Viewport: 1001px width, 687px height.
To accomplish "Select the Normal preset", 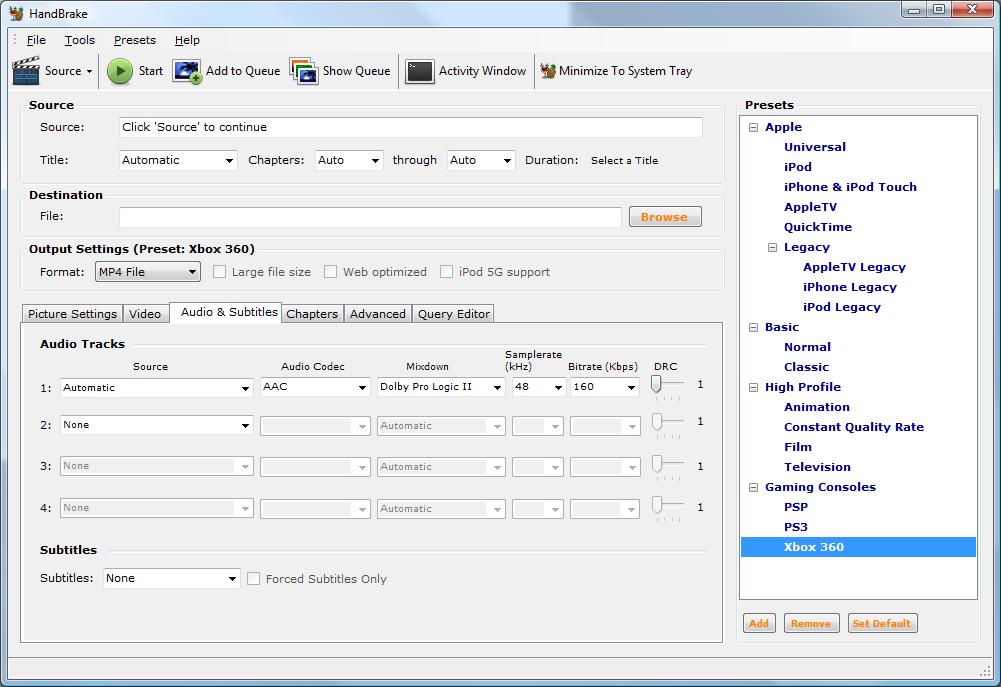I will (x=807, y=347).
